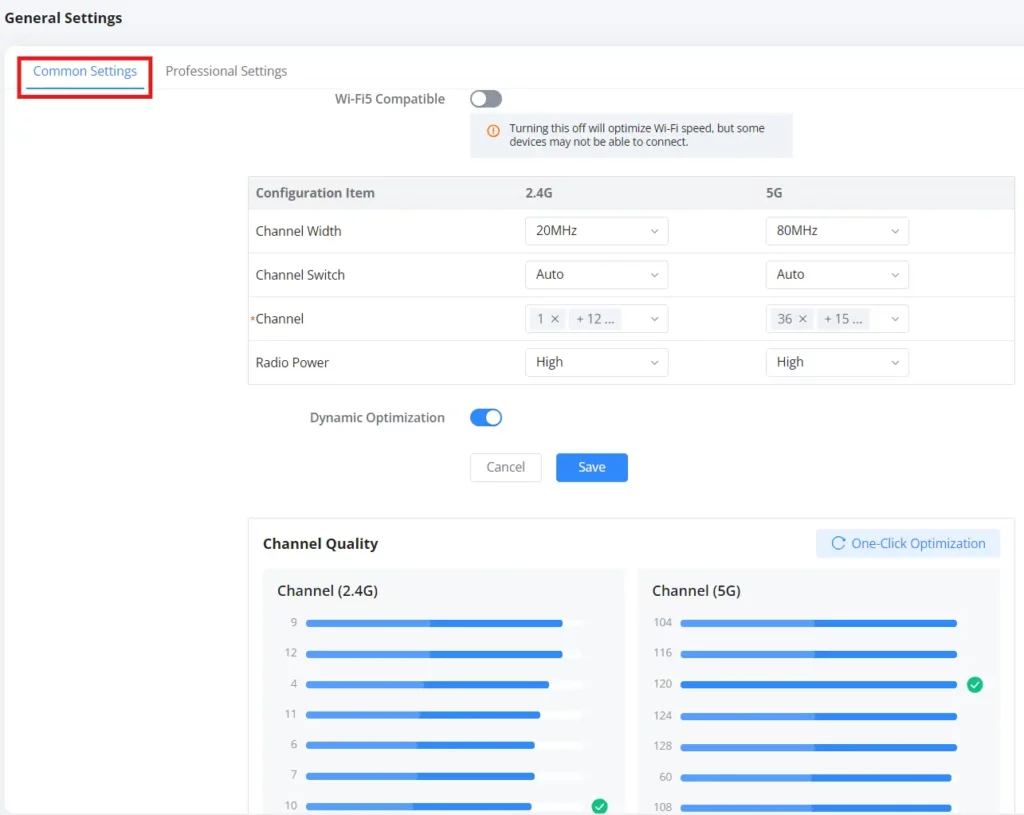Click the +12 more channels tag
This screenshot has width=1024, height=815.
(x=595, y=319)
